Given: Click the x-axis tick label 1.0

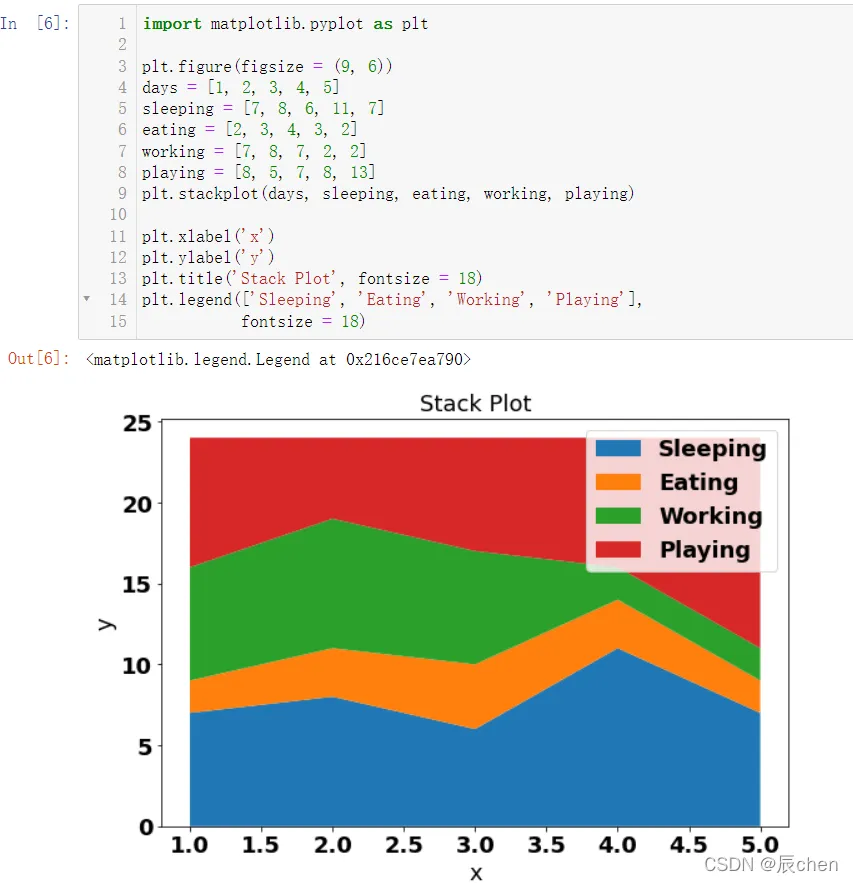Looking at the screenshot, I should pyautogui.click(x=190, y=845).
